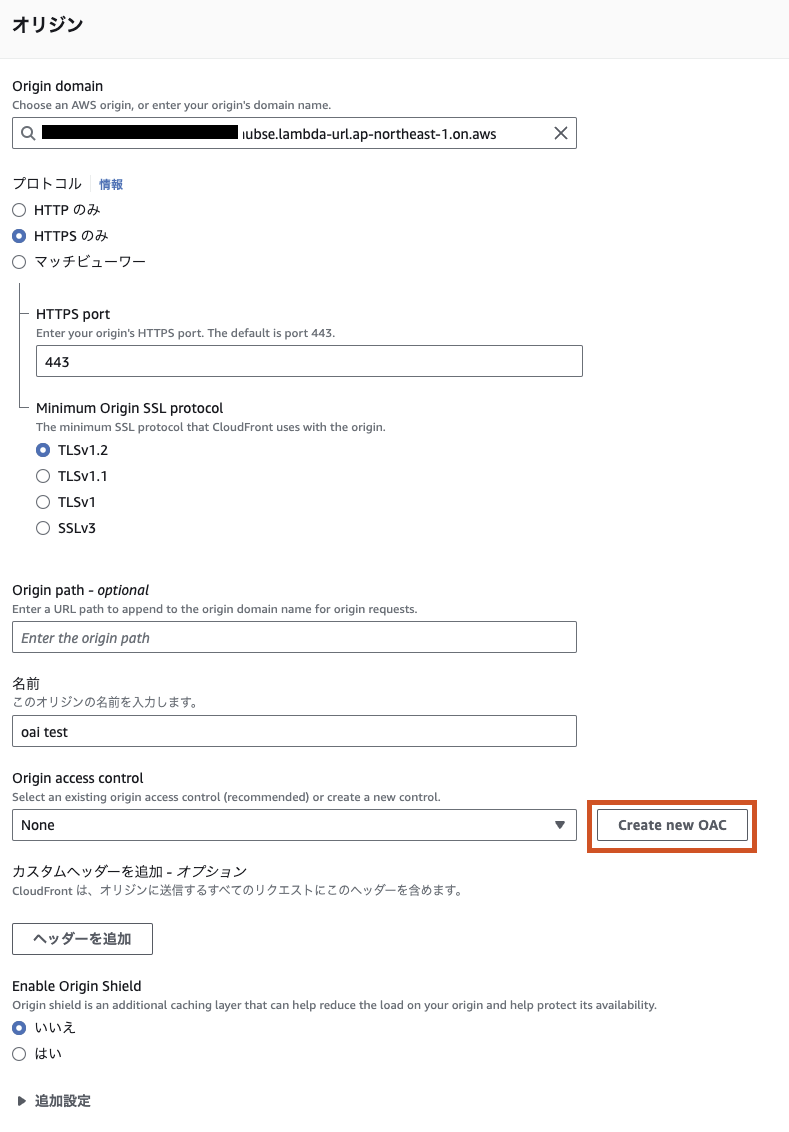Click the Origin path input field

[x=295, y=637]
